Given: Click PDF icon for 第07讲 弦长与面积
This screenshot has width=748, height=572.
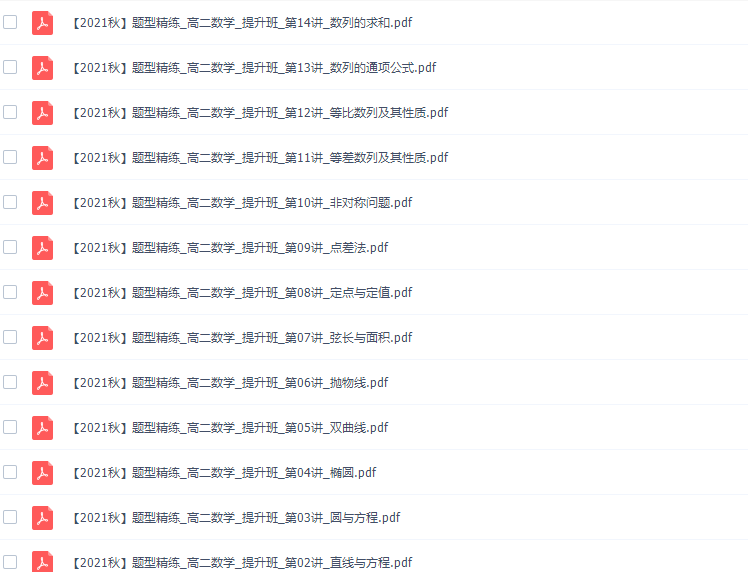Looking at the screenshot, I should pos(42,338).
